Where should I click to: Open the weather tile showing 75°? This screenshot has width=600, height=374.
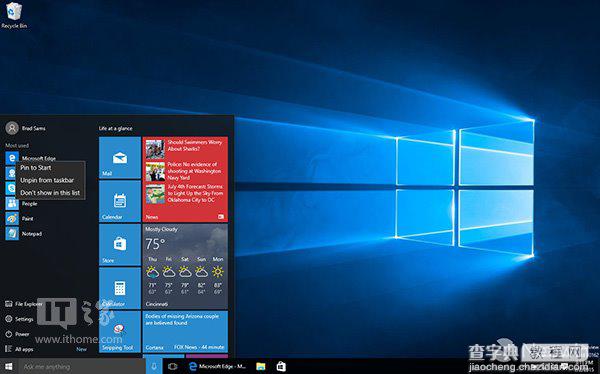tap(185, 266)
